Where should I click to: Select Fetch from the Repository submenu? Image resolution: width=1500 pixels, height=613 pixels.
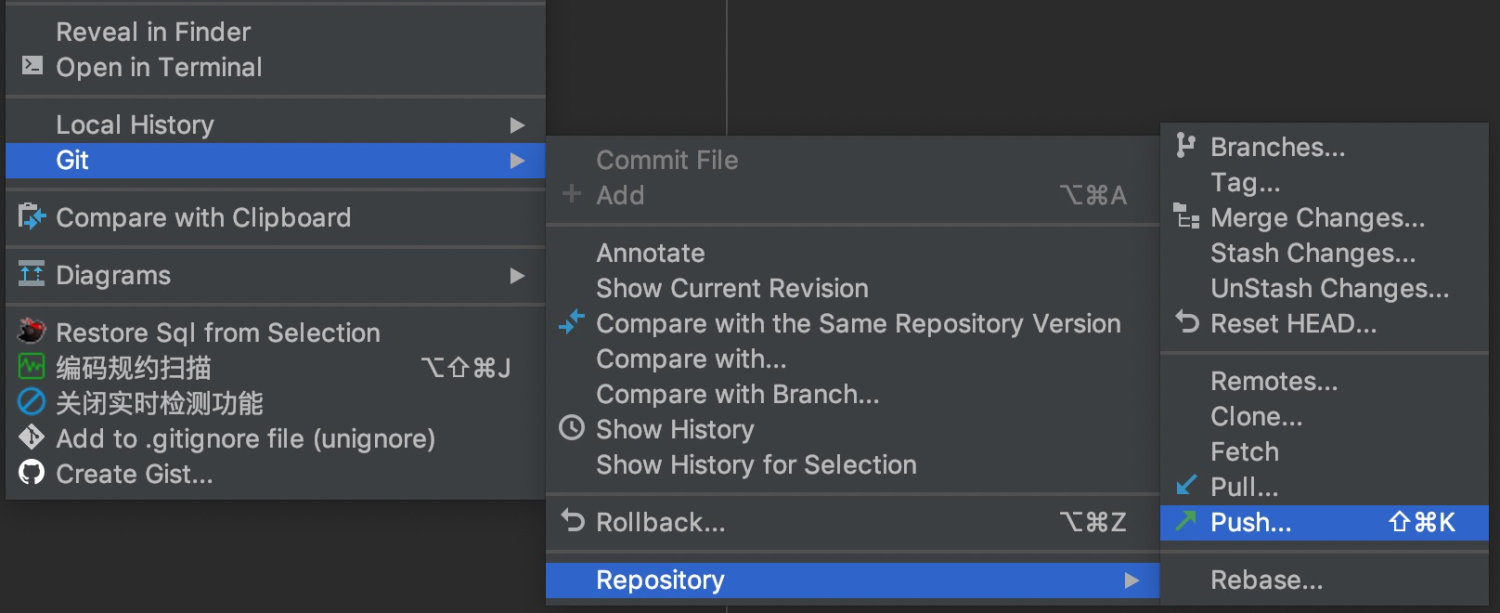1244,452
